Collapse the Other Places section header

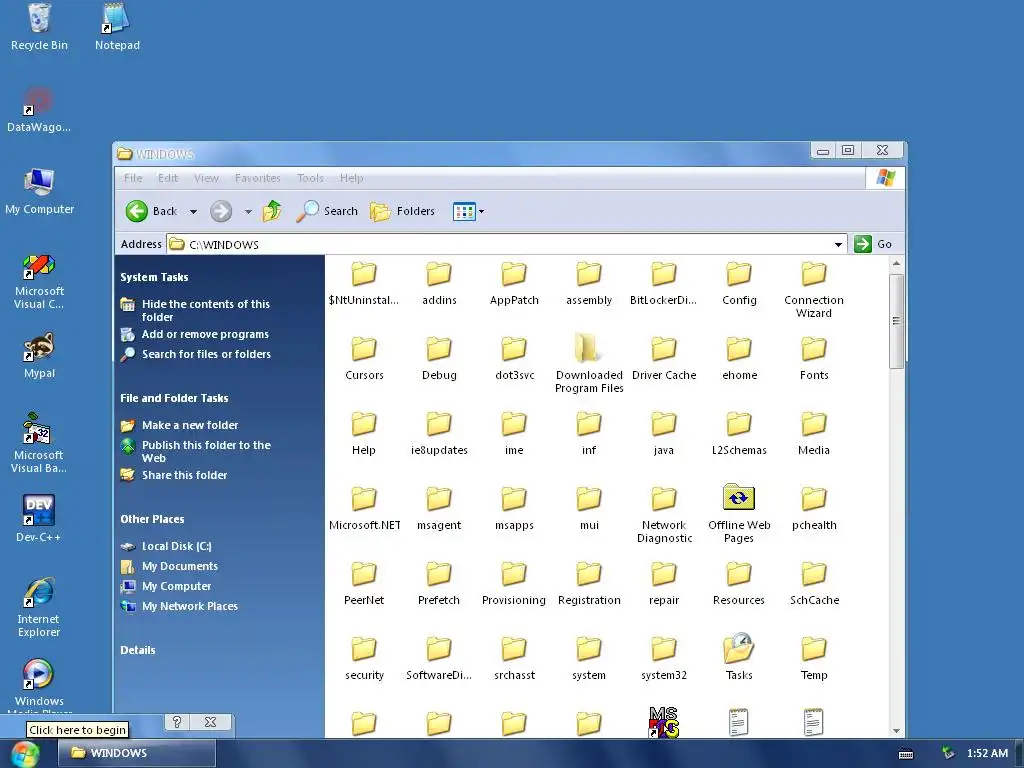(x=152, y=519)
